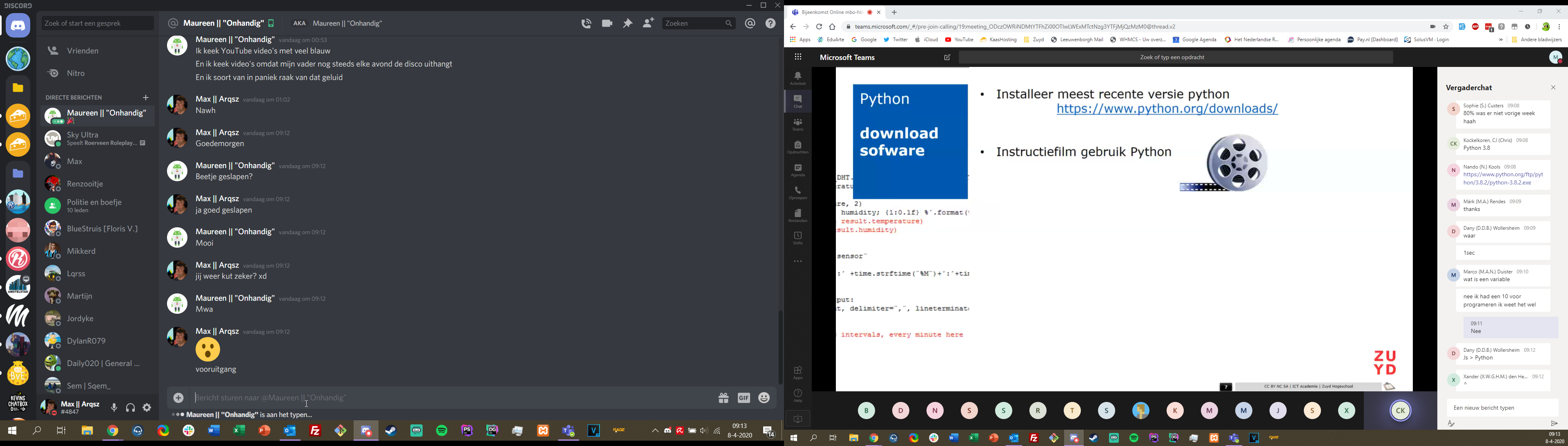The width and height of the screenshot is (1568, 446).
Task: Deafen audio with the headphones icon
Action: click(x=130, y=408)
